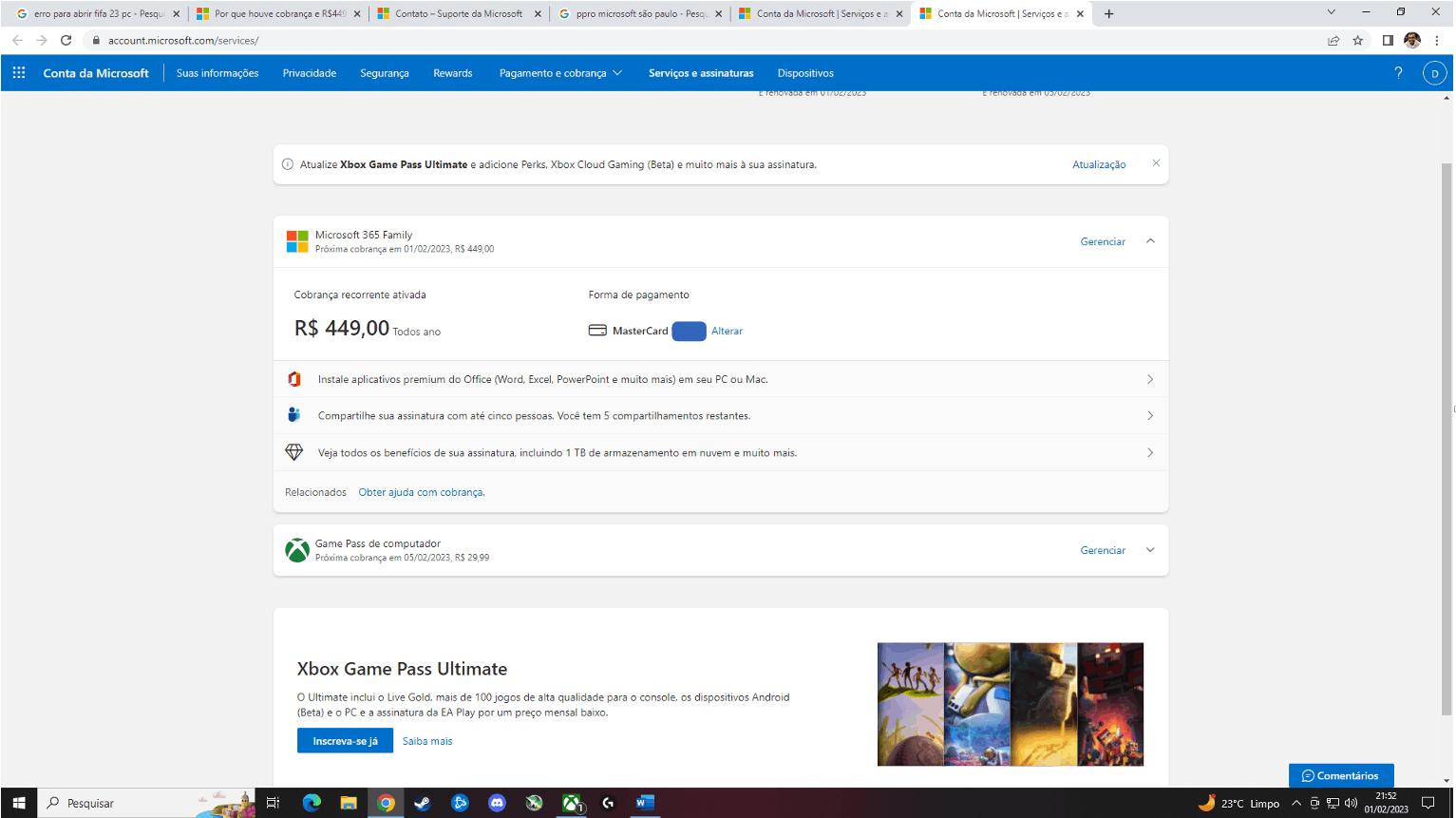Click the Xbox logo for Game Pass
This screenshot has height=818, width=1456.
tap(297, 550)
